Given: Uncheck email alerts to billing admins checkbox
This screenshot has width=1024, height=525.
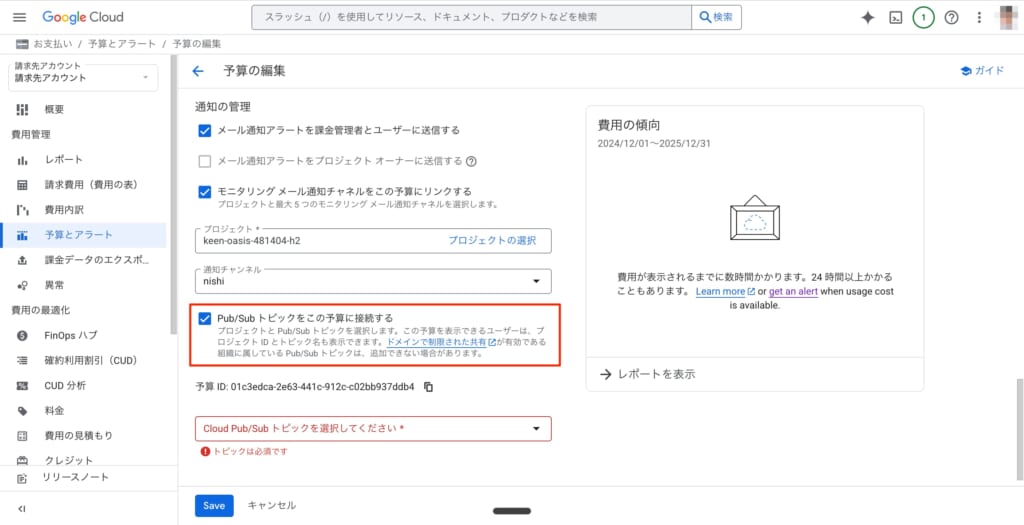Looking at the screenshot, I should pos(205,131).
